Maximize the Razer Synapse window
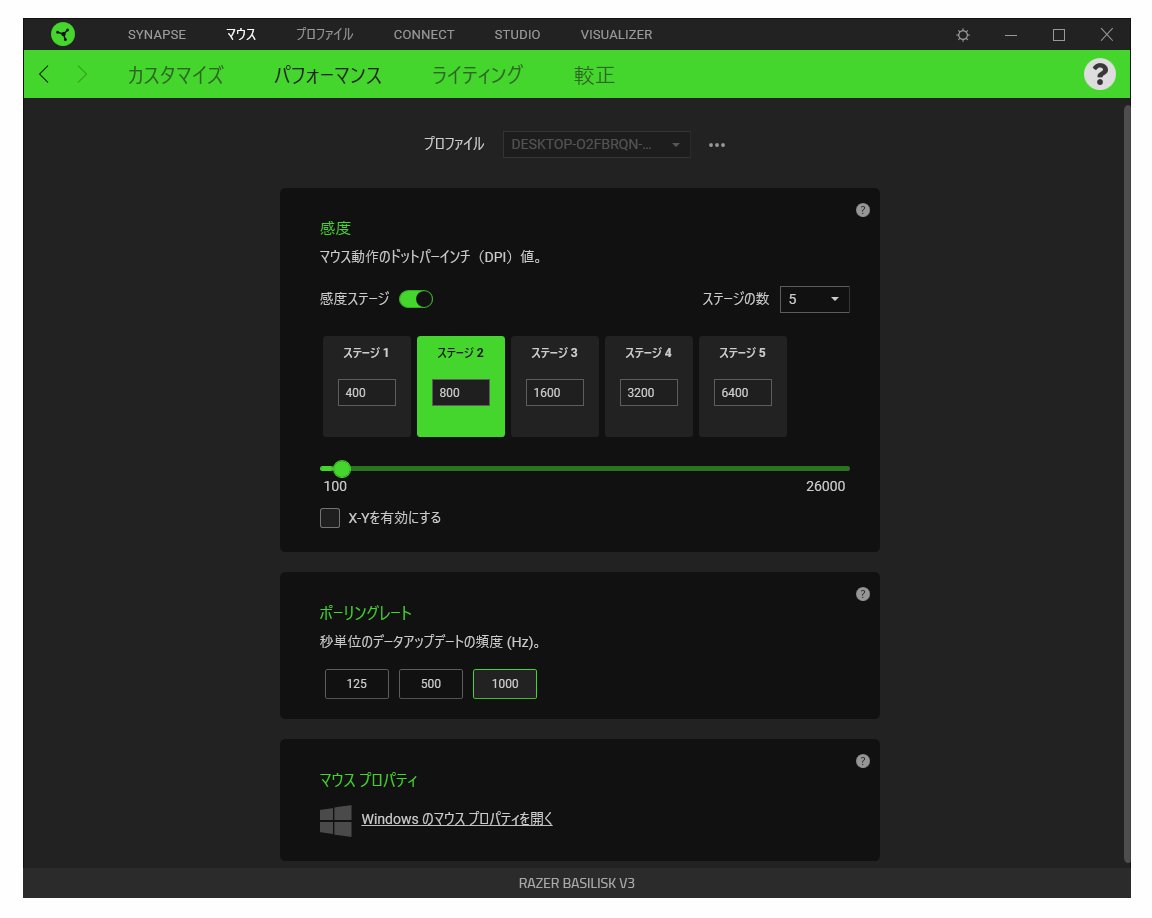 pyautogui.click(x=1059, y=35)
